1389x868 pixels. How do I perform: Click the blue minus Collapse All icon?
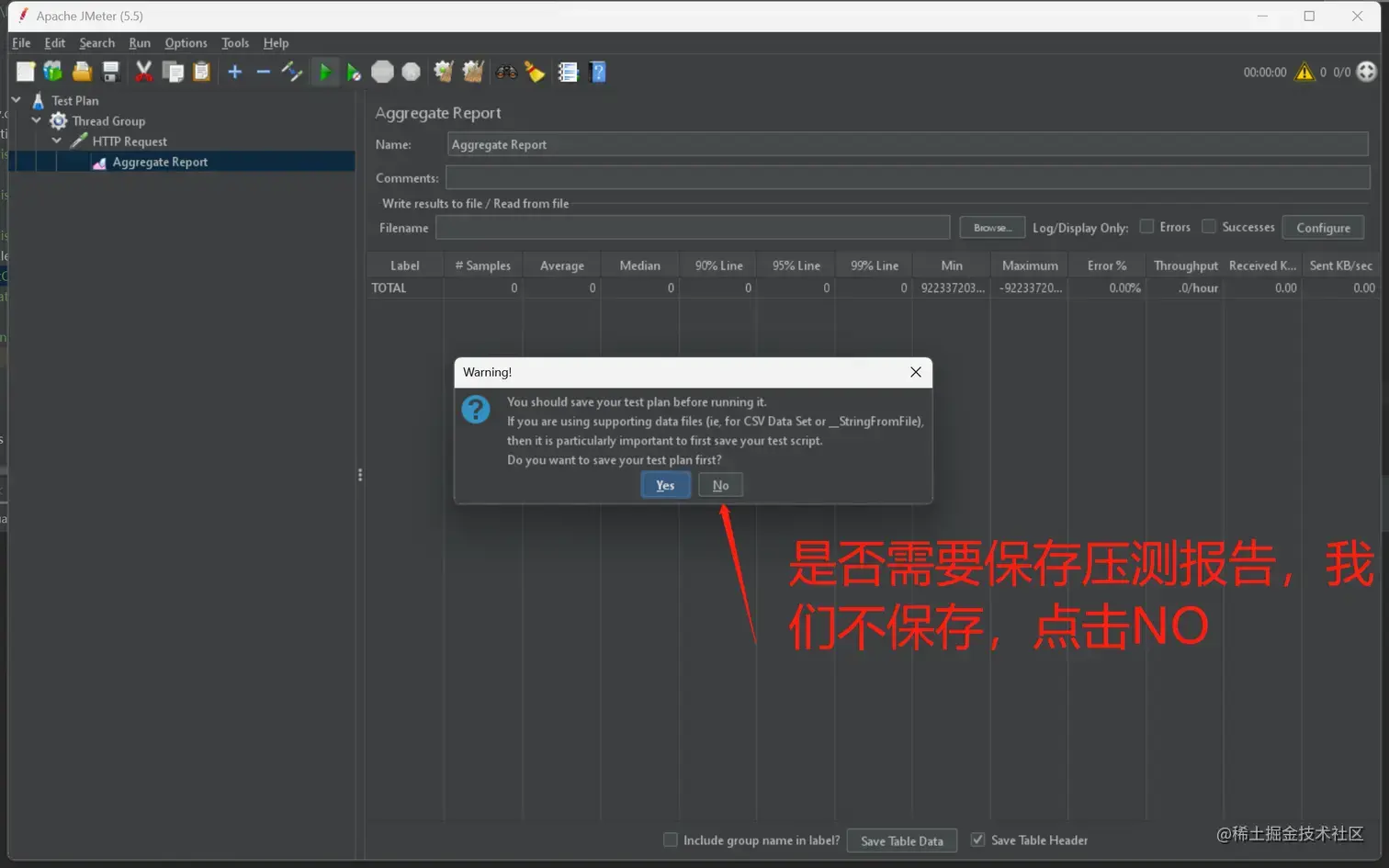tap(264, 72)
